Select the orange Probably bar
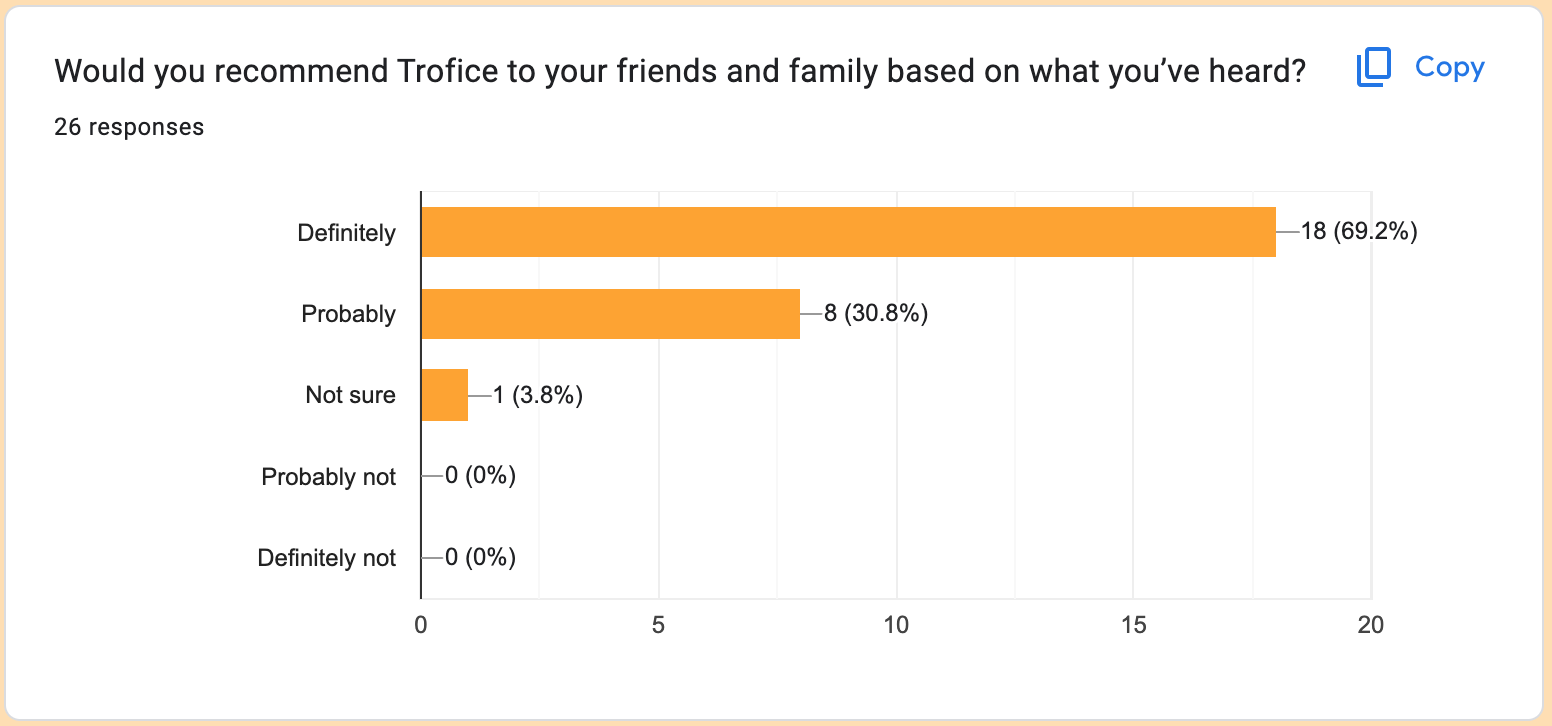 pos(610,314)
